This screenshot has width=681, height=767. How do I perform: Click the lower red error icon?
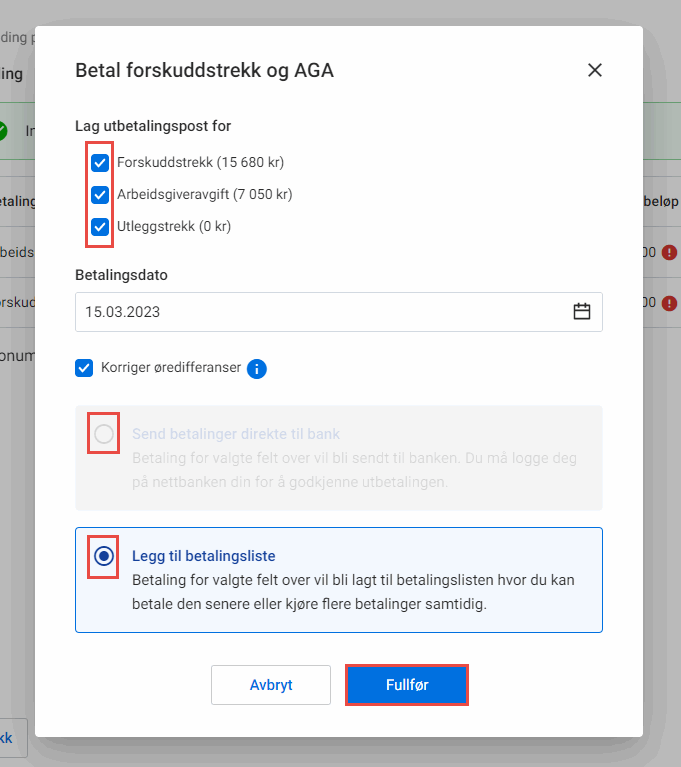(x=670, y=302)
